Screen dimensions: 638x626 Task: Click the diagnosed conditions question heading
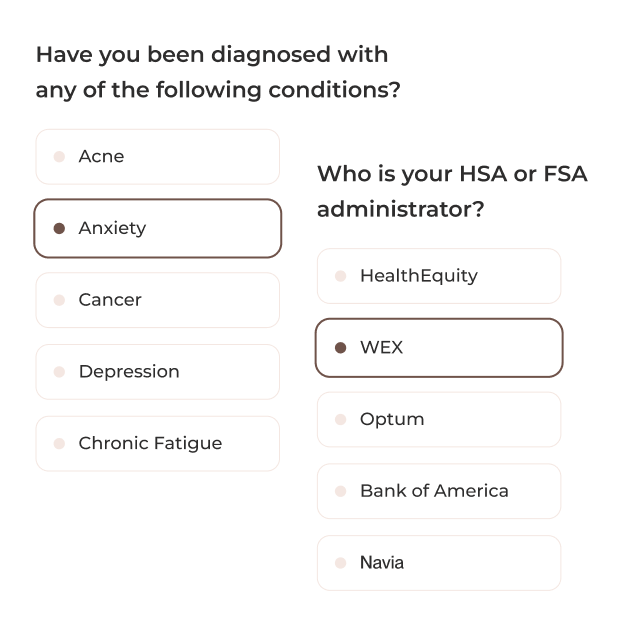coord(218,72)
